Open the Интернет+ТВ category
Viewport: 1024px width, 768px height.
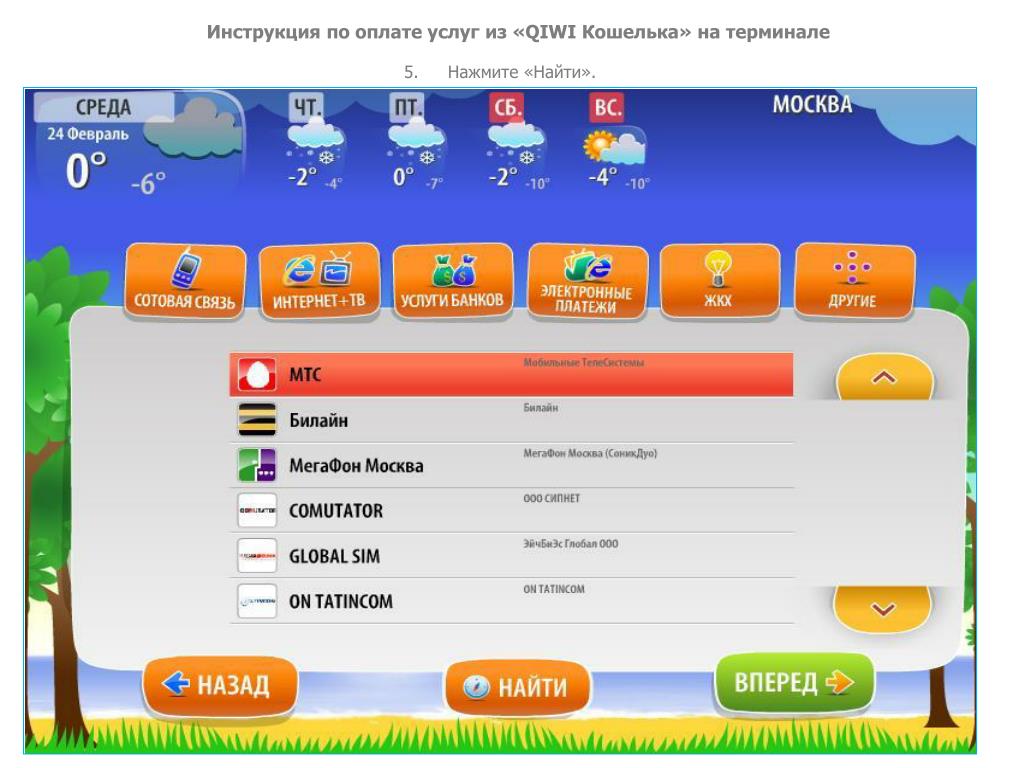point(319,281)
